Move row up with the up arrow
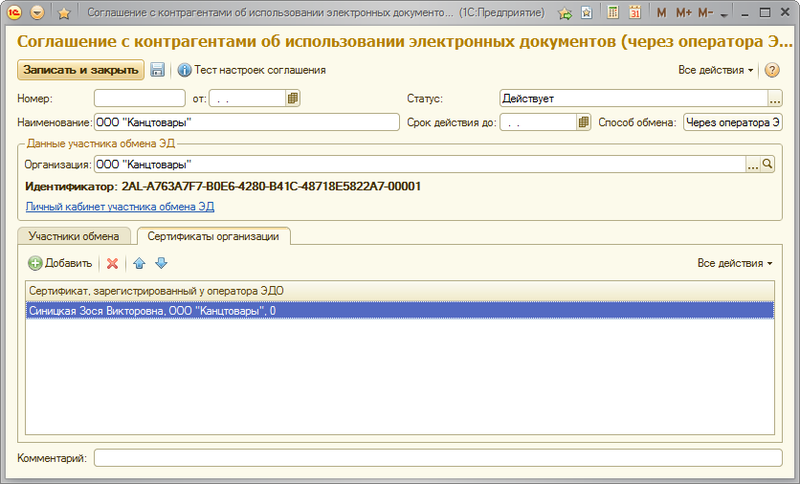The width and height of the screenshot is (800, 484). [x=139, y=263]
